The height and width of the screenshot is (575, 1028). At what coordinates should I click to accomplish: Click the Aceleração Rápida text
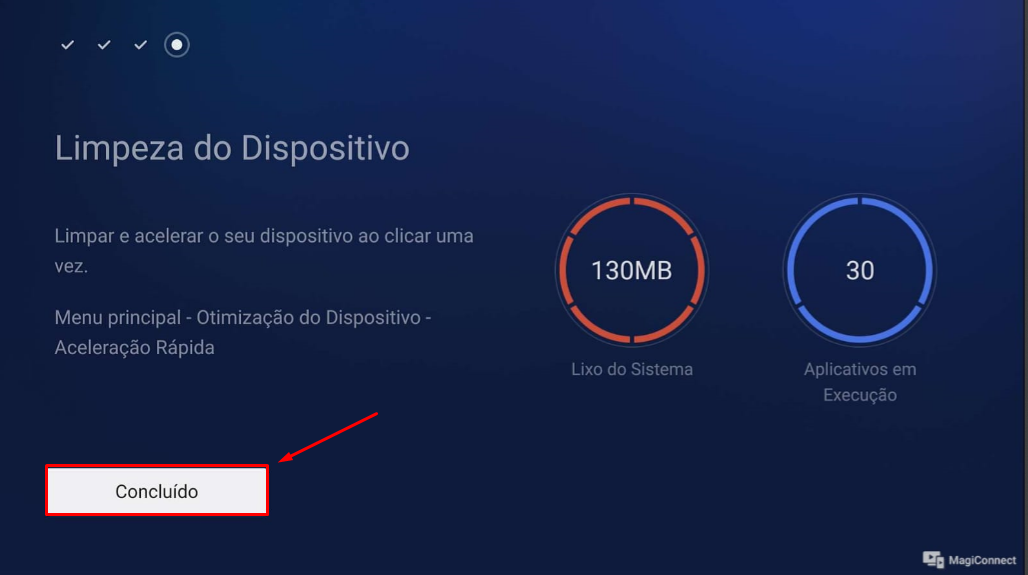pos(134,347)
